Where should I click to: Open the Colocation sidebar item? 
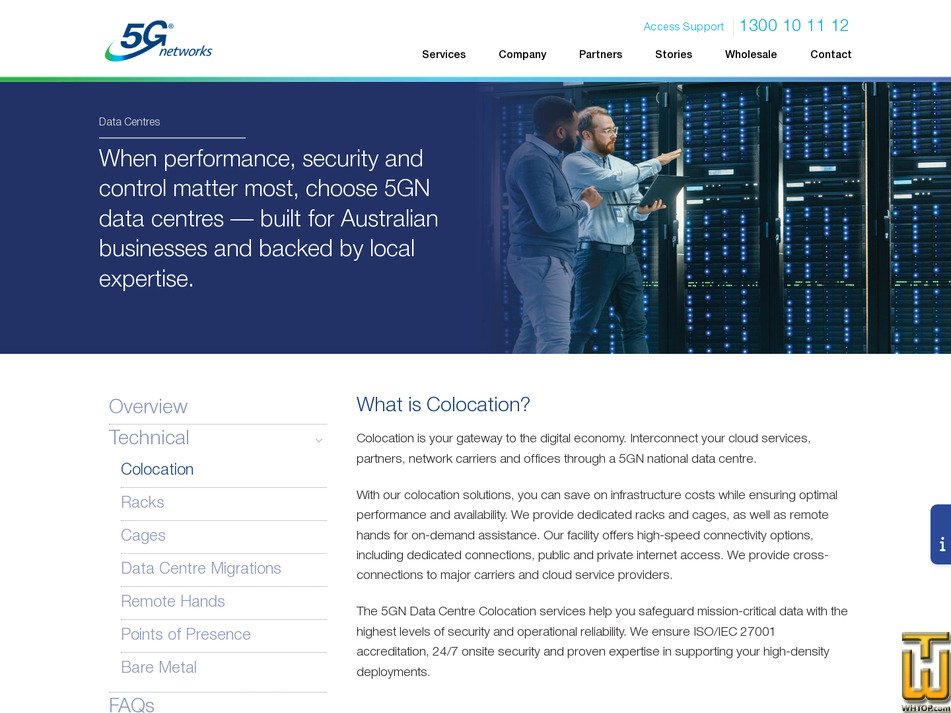pyautogui.click(x=157, y=469)
